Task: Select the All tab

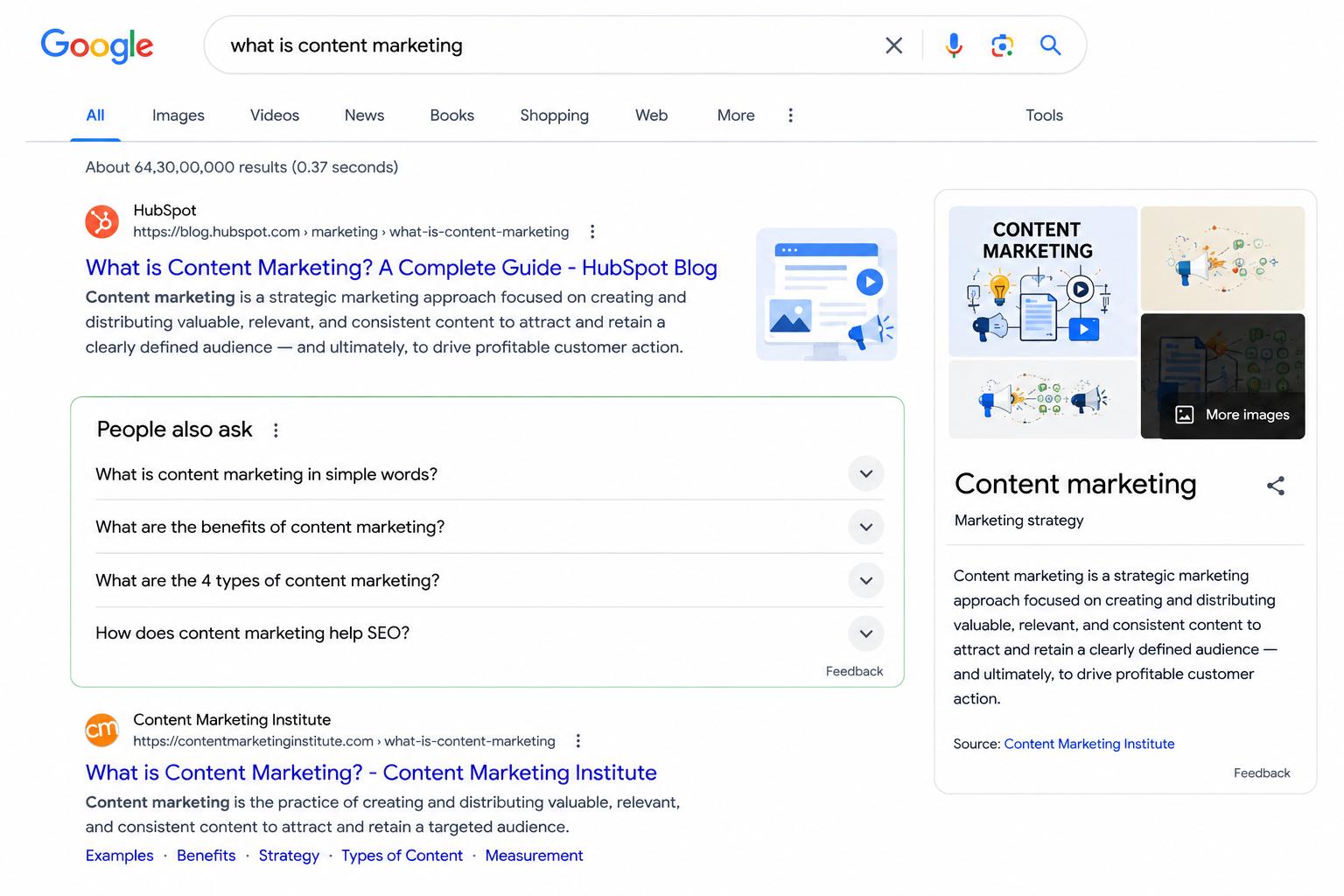Action: pyautogui.click(x=95, y=115)
